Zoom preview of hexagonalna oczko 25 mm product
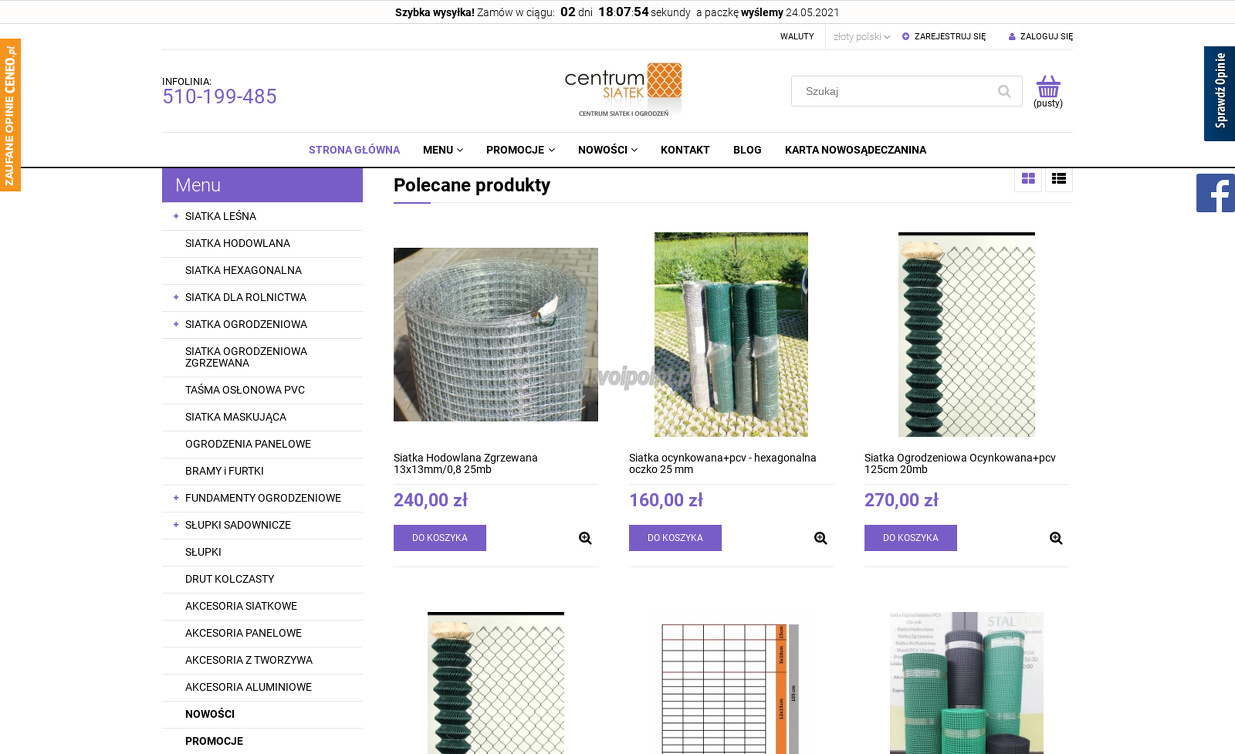 [x=821, y=538]
